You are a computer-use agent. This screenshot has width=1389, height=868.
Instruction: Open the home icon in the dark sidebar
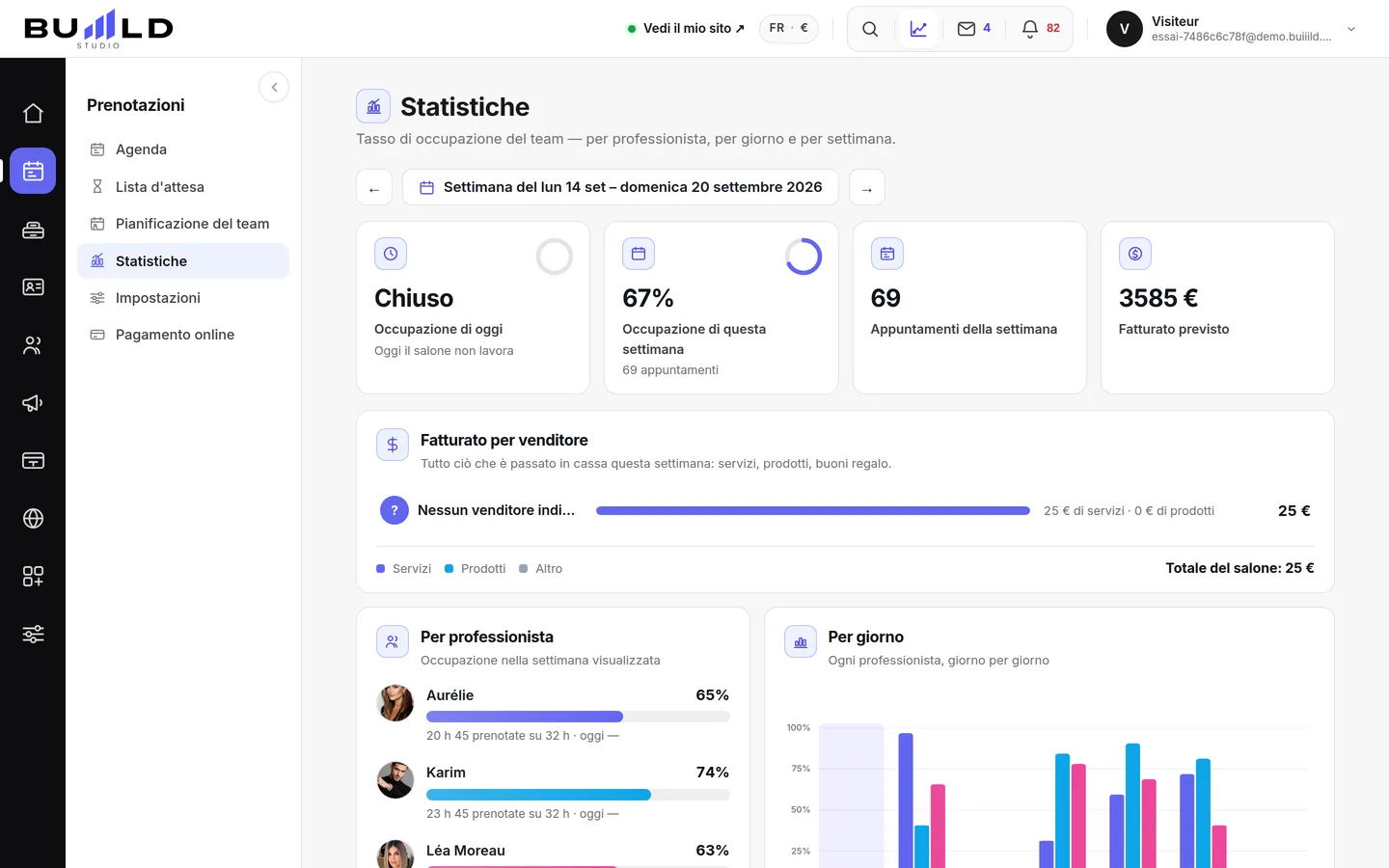point(33,114)
